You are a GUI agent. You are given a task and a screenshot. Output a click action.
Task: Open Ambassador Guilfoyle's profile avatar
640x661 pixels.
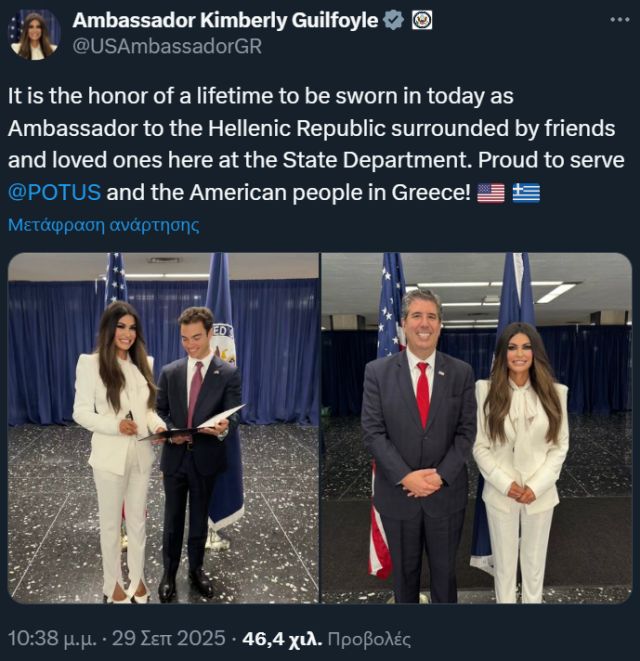pyautogui.click(x=35, y=35)
